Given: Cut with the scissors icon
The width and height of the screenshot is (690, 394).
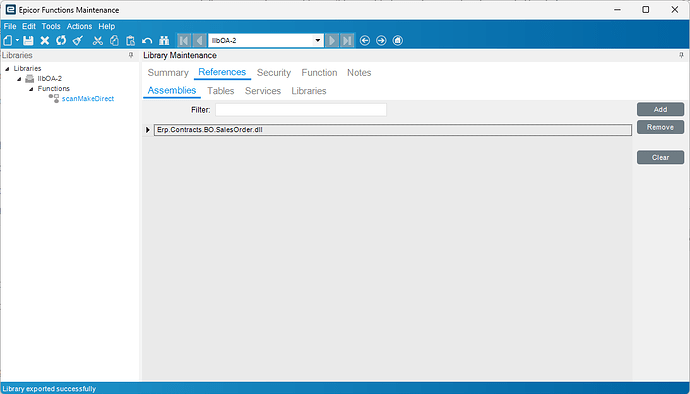Looking at the screenshot, I should coord(98,41).
